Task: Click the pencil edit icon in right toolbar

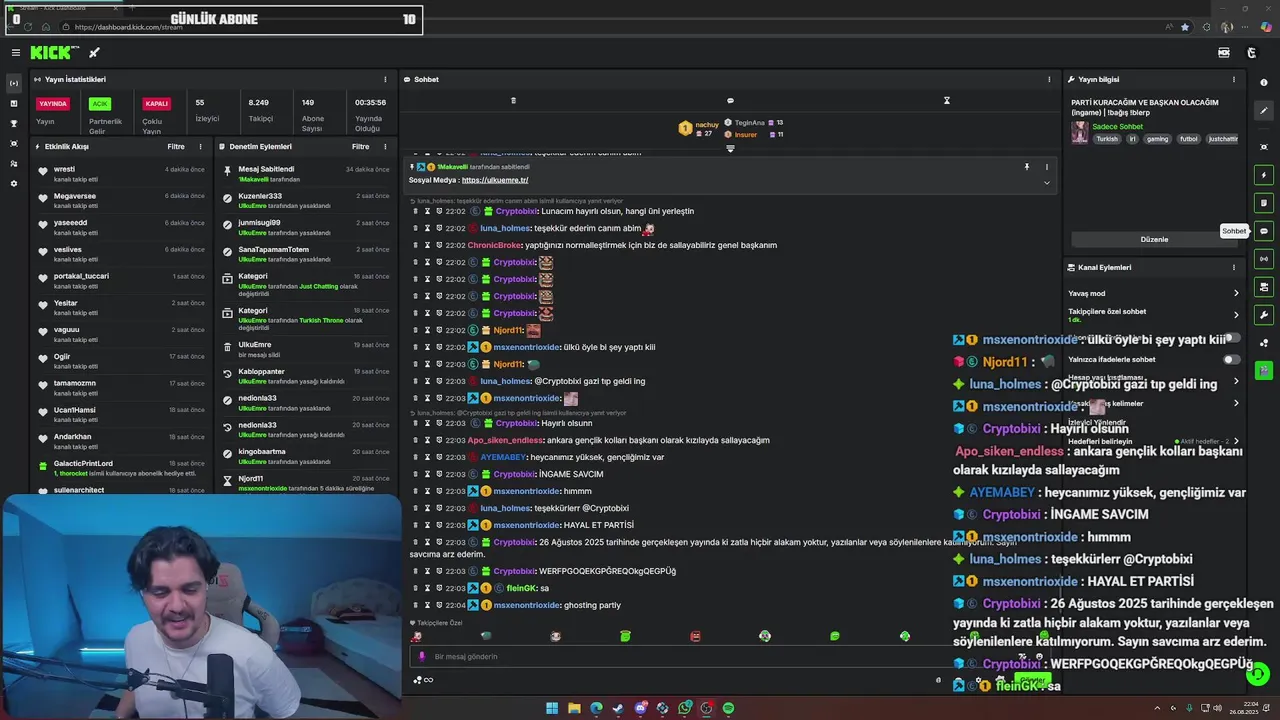Action: tap(1264, 111)
